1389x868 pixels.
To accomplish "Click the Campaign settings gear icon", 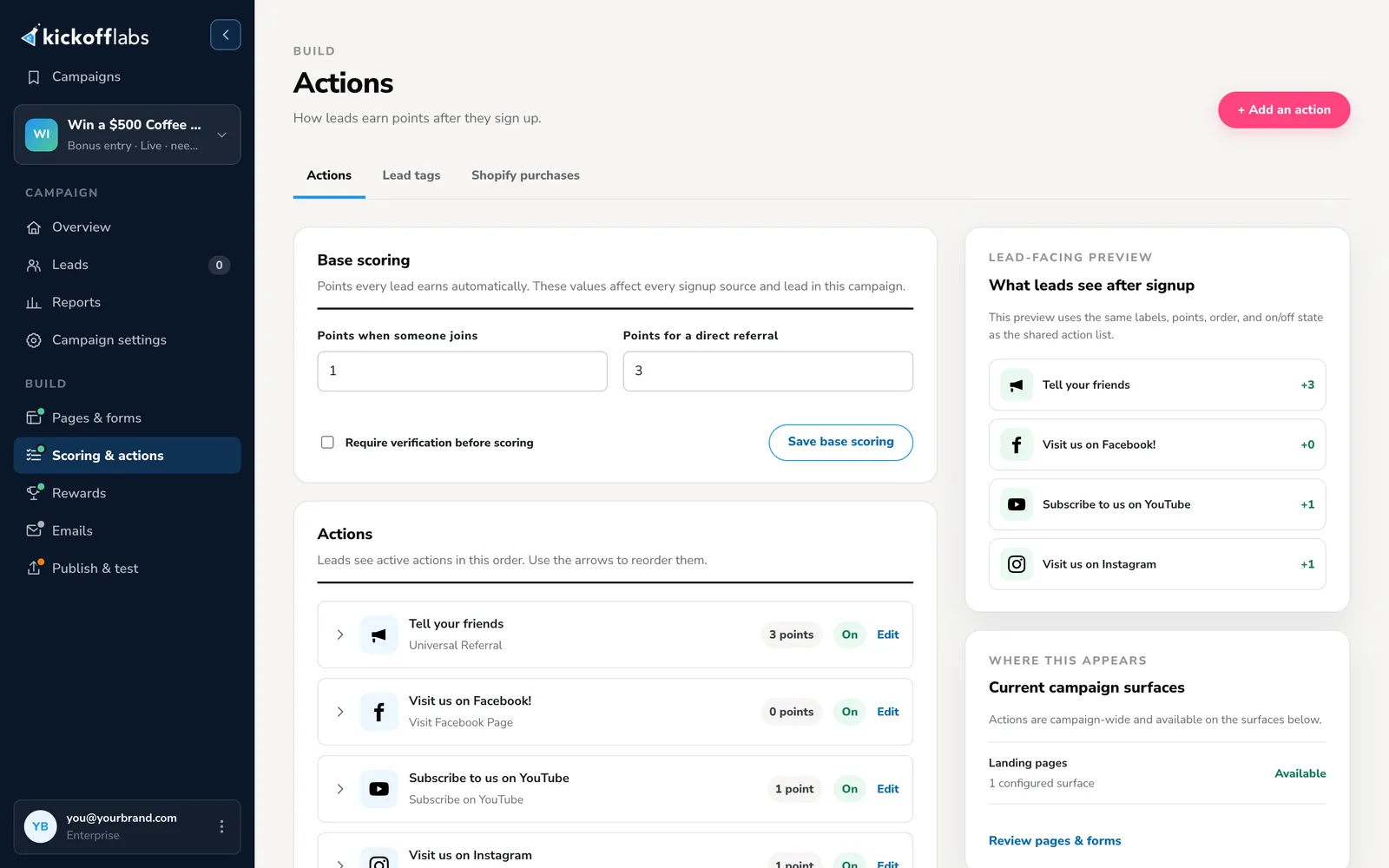I will [34, 340].
